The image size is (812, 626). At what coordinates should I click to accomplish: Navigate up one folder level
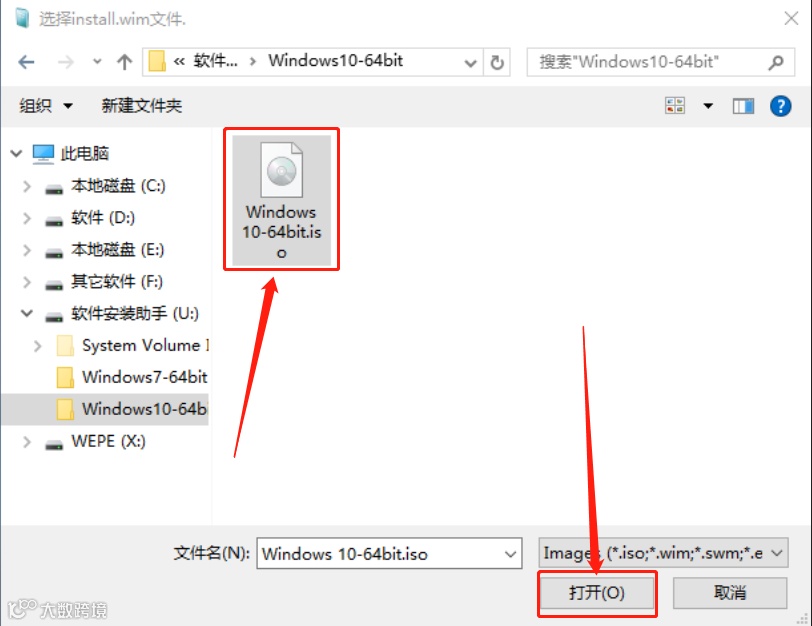[124, 62]
